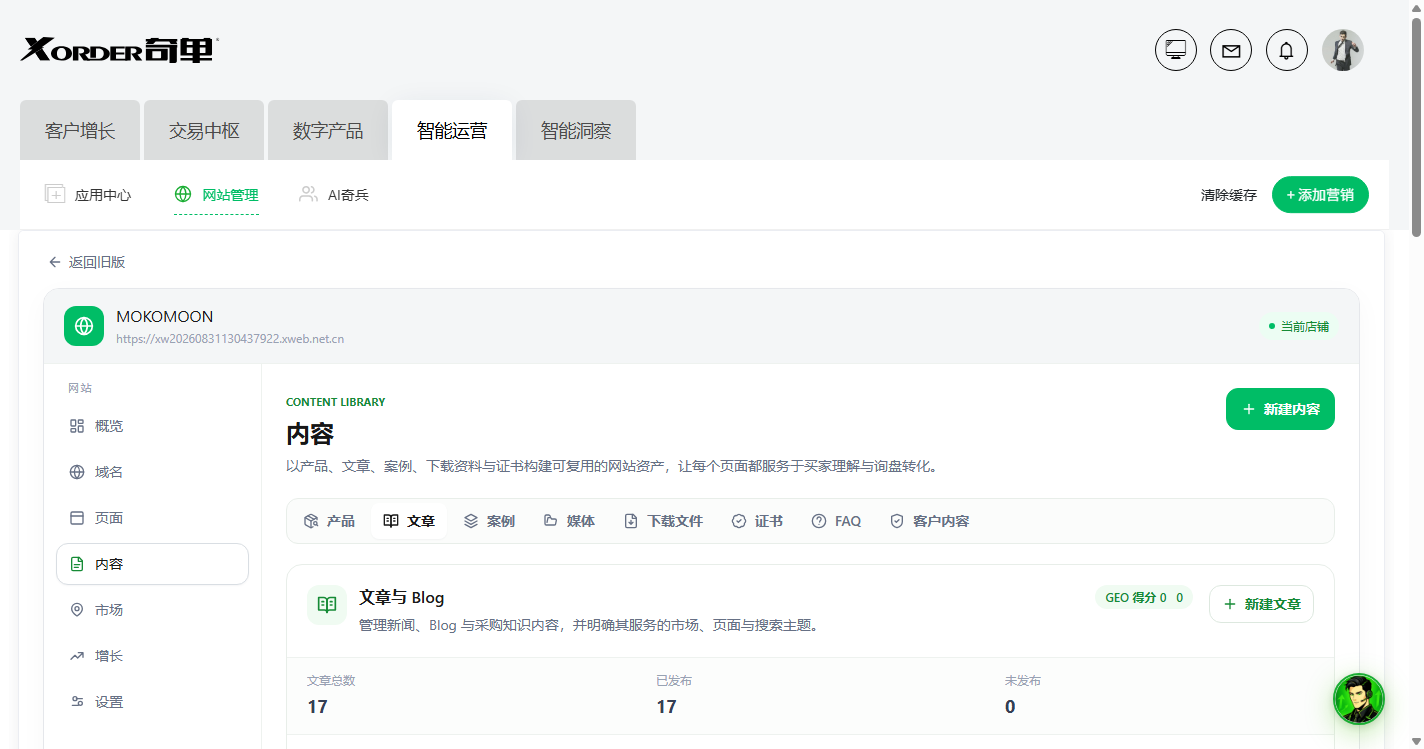Screen dimensions: 1424x749
Task: Open 应用中心 in the sub navigation
Action: [x=88, y=195]
